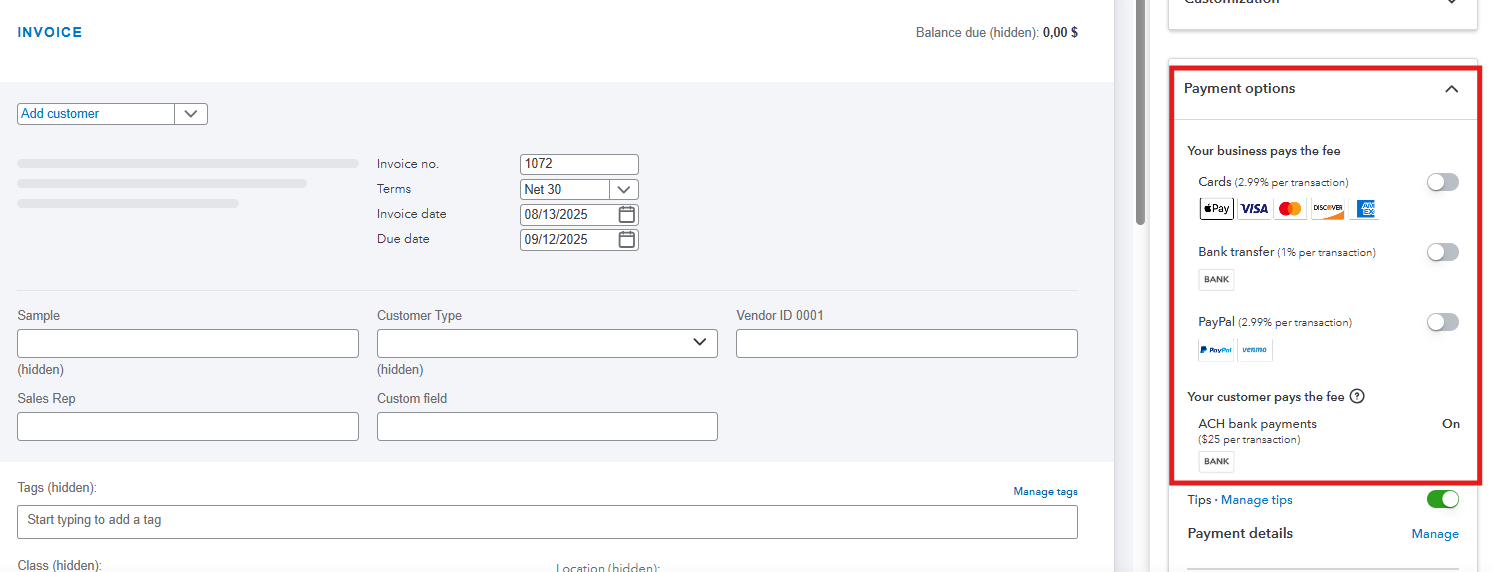The height and width of the screenshot is (572, 1492).
Task: Click the On status for ACH payments
Action: click(x=1450, y=424)
